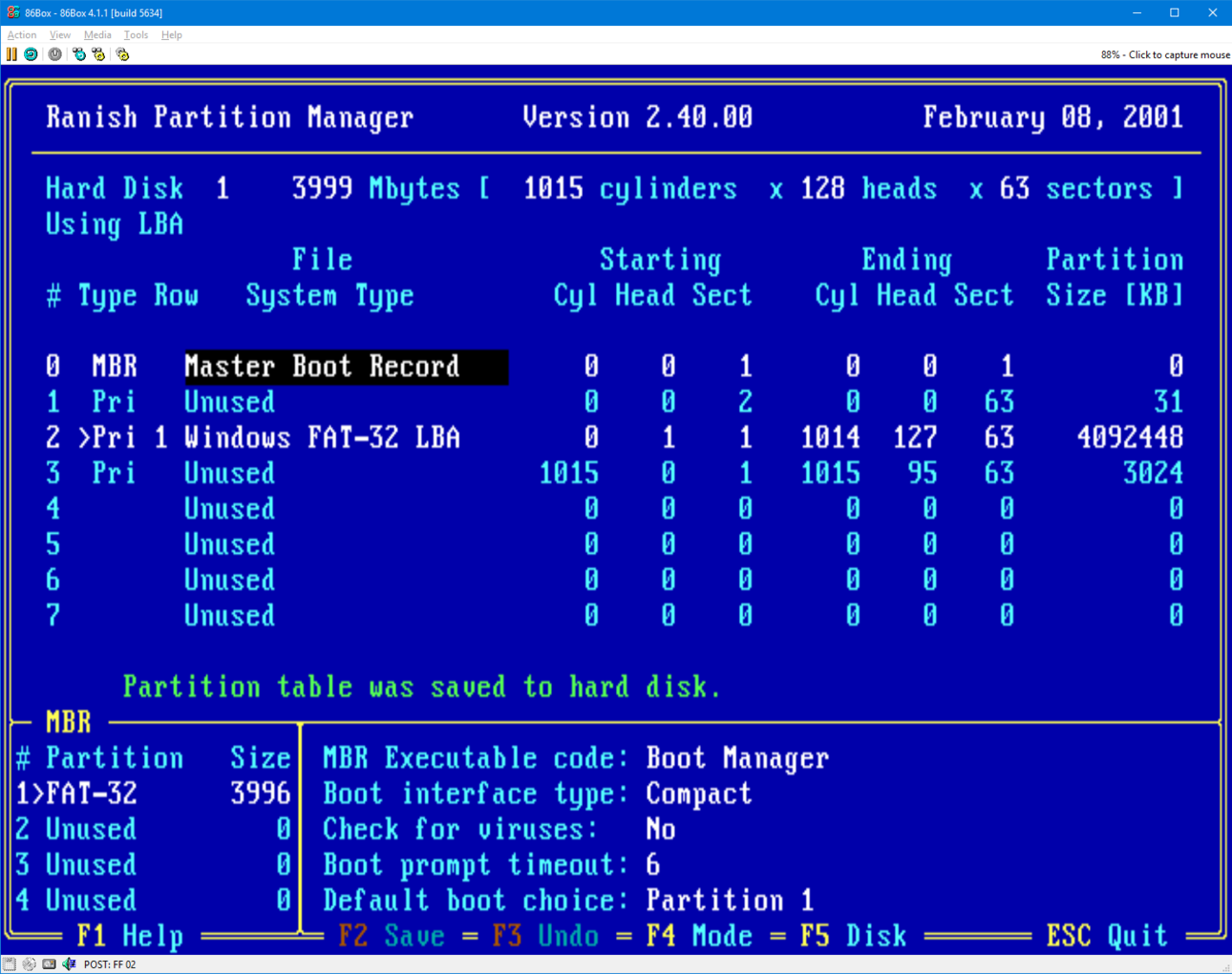Click ending cylinder value 1014
1232x974 pixels.
click(830, 437)
